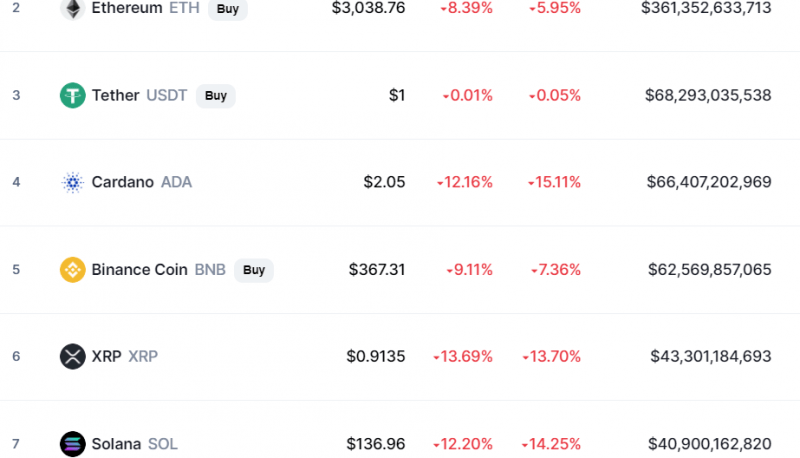Open the XRP coin name link
This screenshot has height=458, width=800.
pyautogui.click(x=124, y=356)
